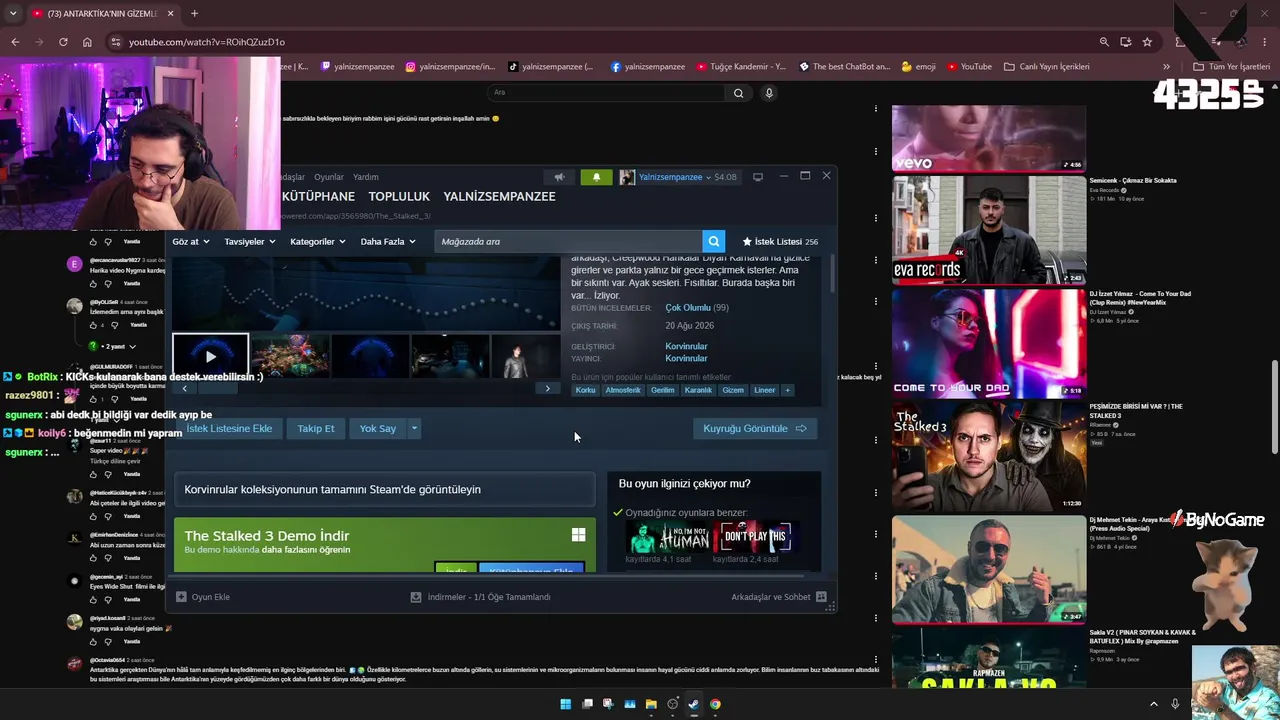The height and width of the screenshot is (720, 1280).
Task: Open the emoji bookmark
Action: click(919, 67)
